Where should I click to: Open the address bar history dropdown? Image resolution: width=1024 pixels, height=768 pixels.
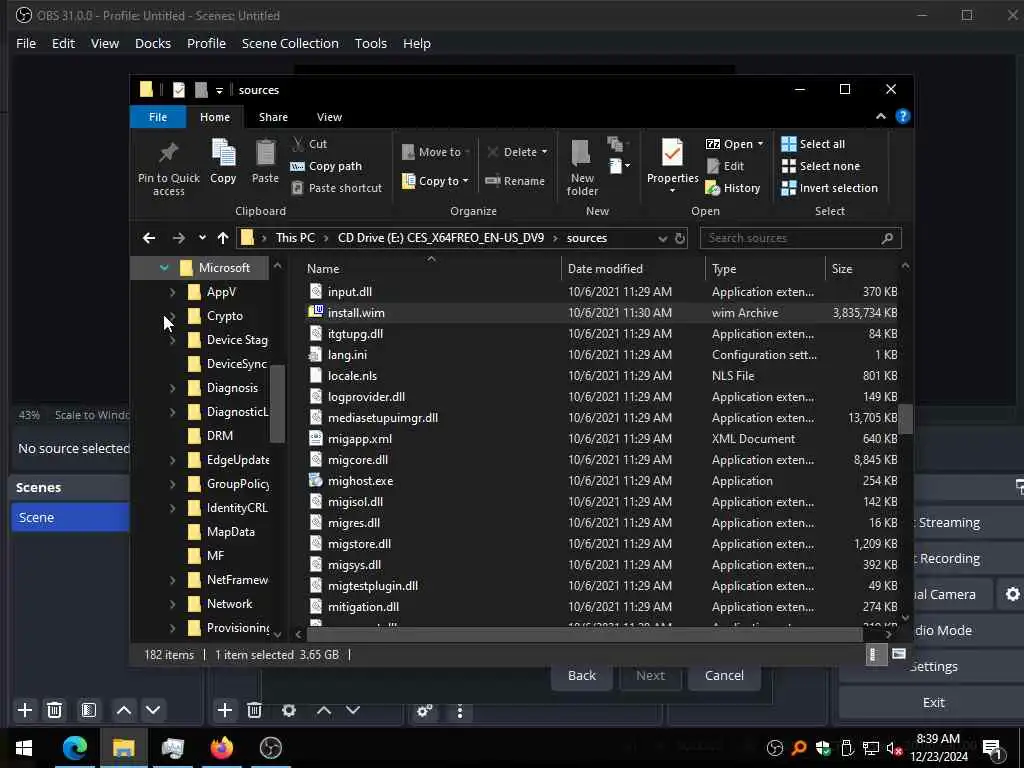point(663,238)
